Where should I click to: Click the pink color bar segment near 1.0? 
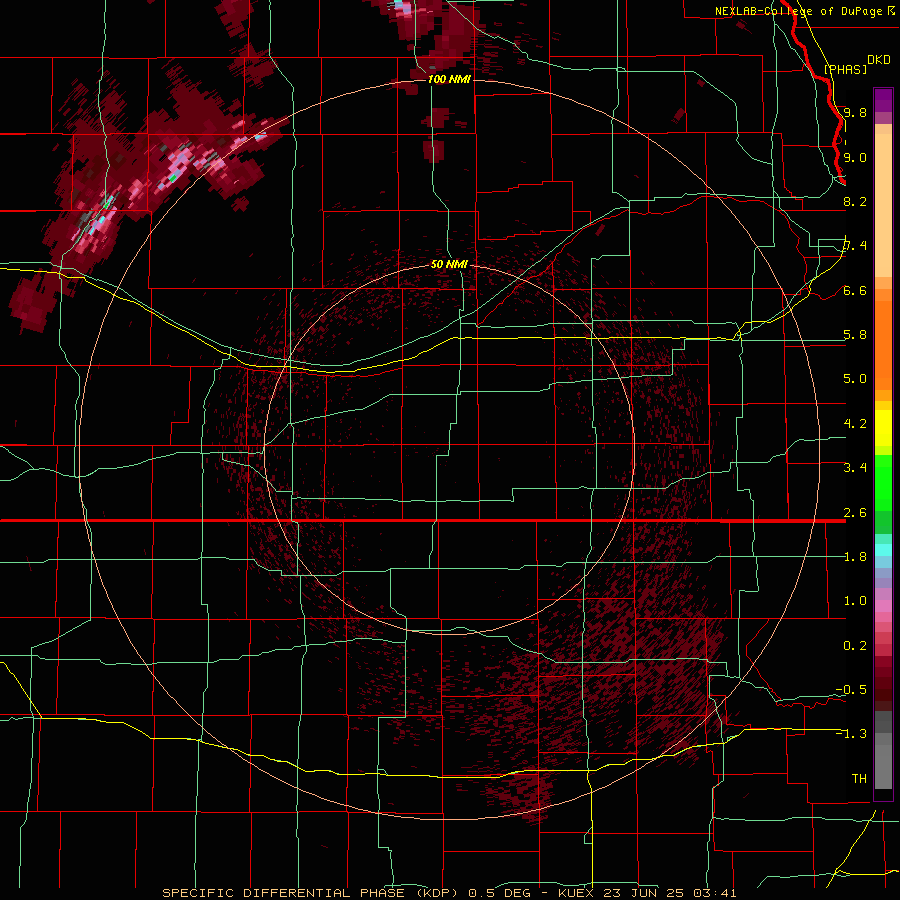tap(883, 606)
